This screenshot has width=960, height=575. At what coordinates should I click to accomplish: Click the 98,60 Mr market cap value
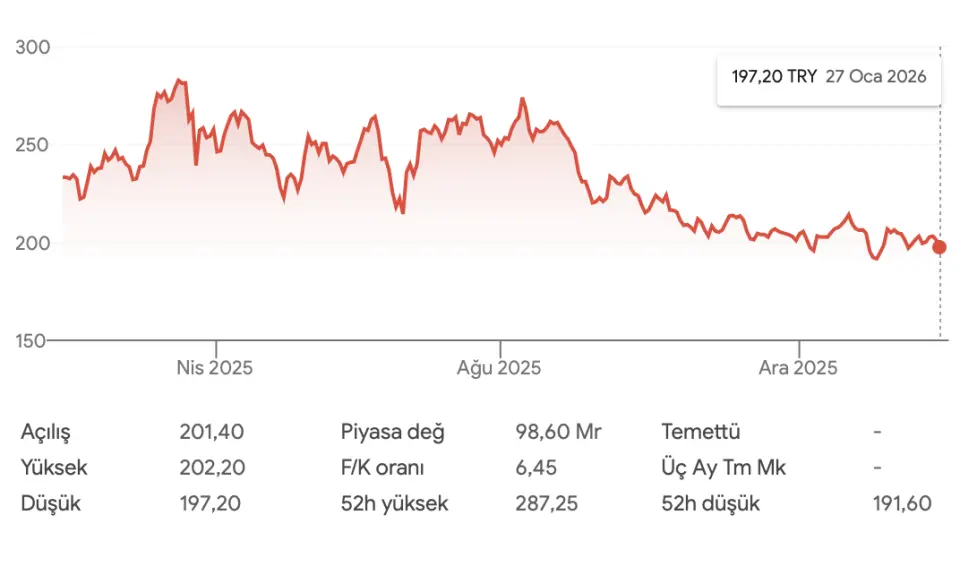(558, 432)
